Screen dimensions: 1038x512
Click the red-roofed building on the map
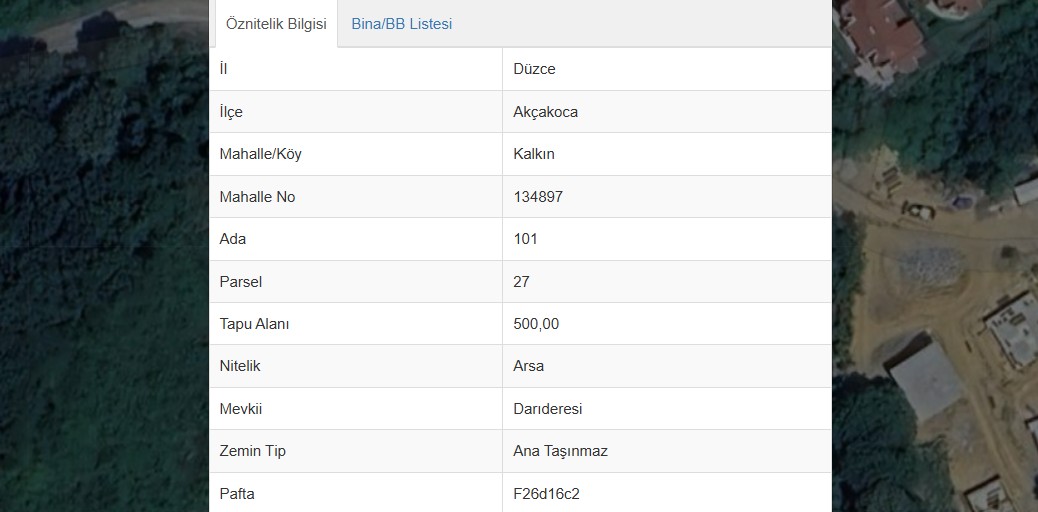[x=882, y=36]
